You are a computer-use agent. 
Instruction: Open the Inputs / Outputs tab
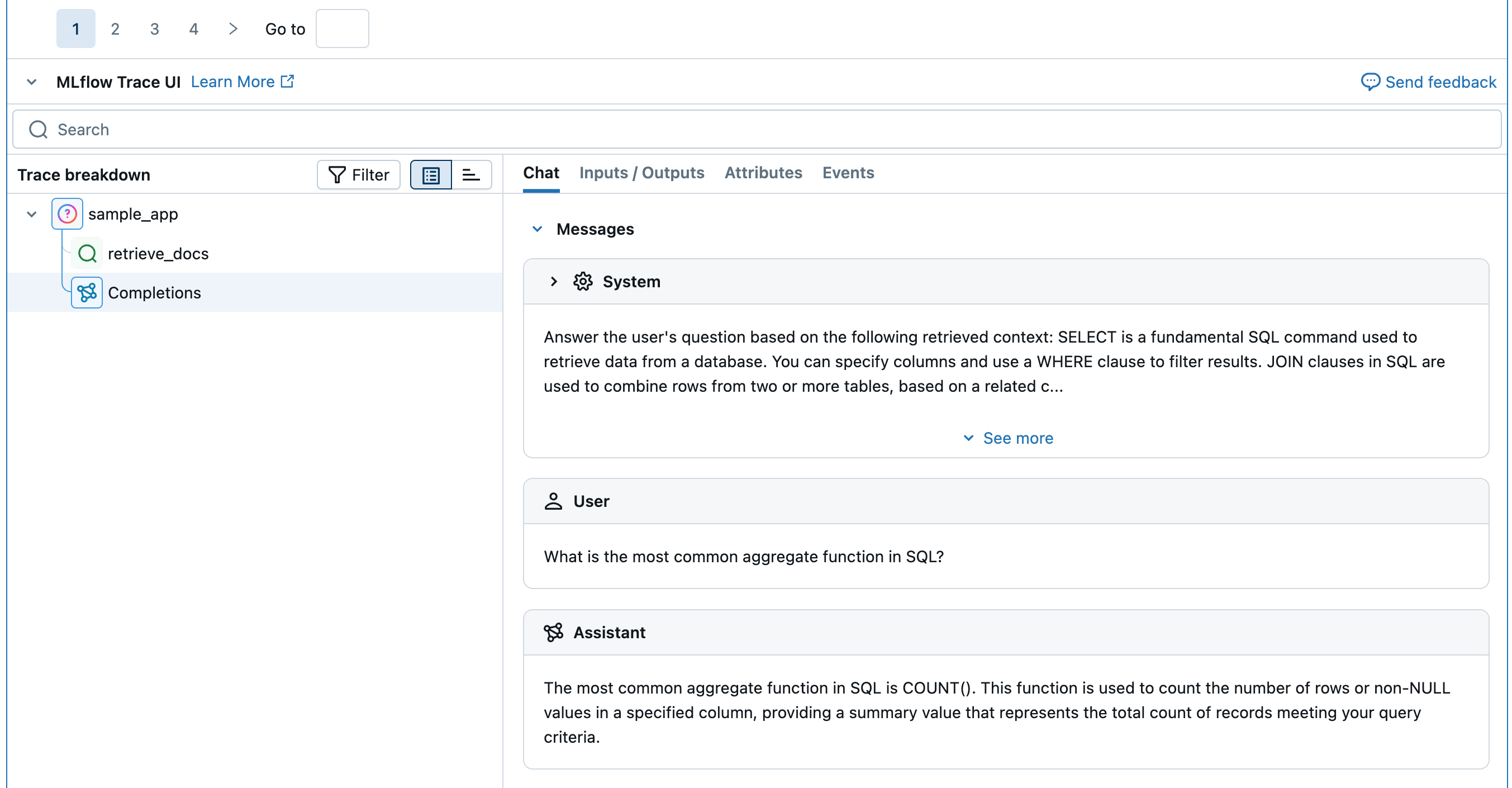641,173
